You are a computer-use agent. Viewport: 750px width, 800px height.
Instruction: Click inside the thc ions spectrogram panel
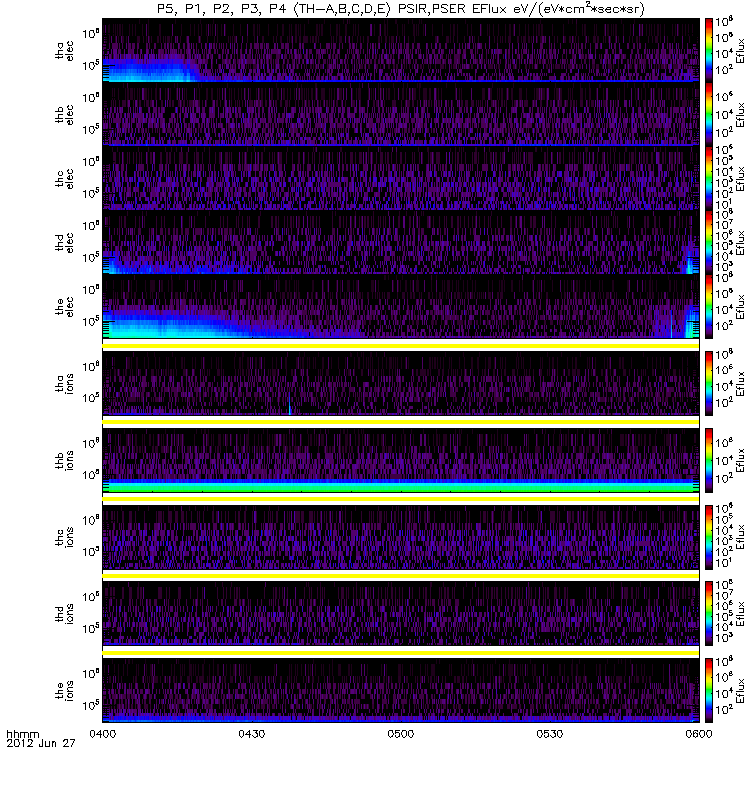point(401,537)
